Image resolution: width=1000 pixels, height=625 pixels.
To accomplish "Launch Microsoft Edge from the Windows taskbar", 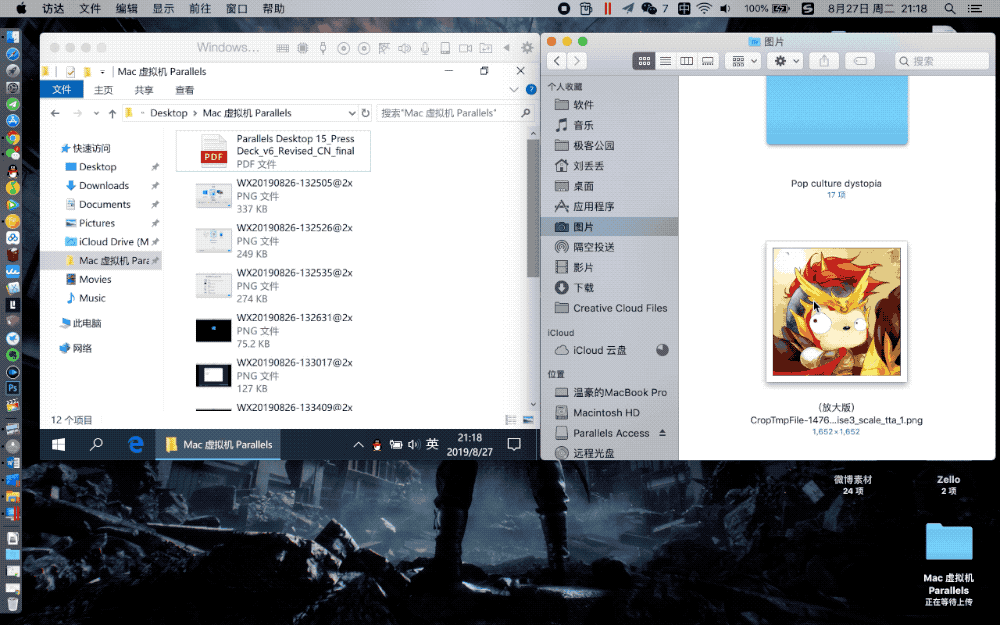I will 136,444.
